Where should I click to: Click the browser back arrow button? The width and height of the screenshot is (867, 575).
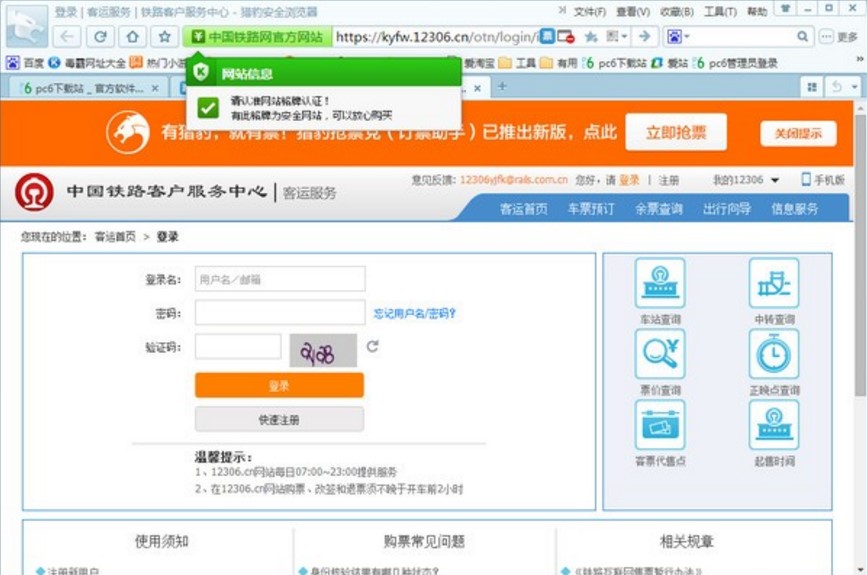pos(67,37)
